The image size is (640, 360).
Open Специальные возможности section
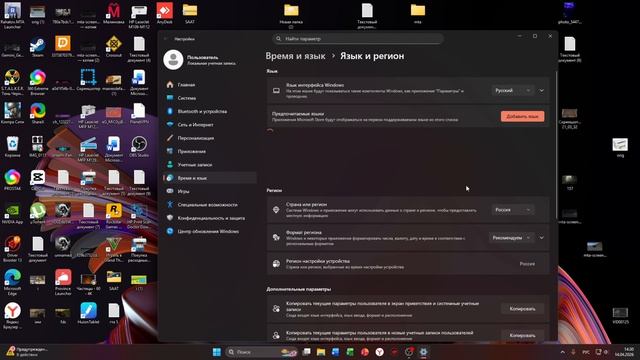pyautogui.click(x=210, y=204)
